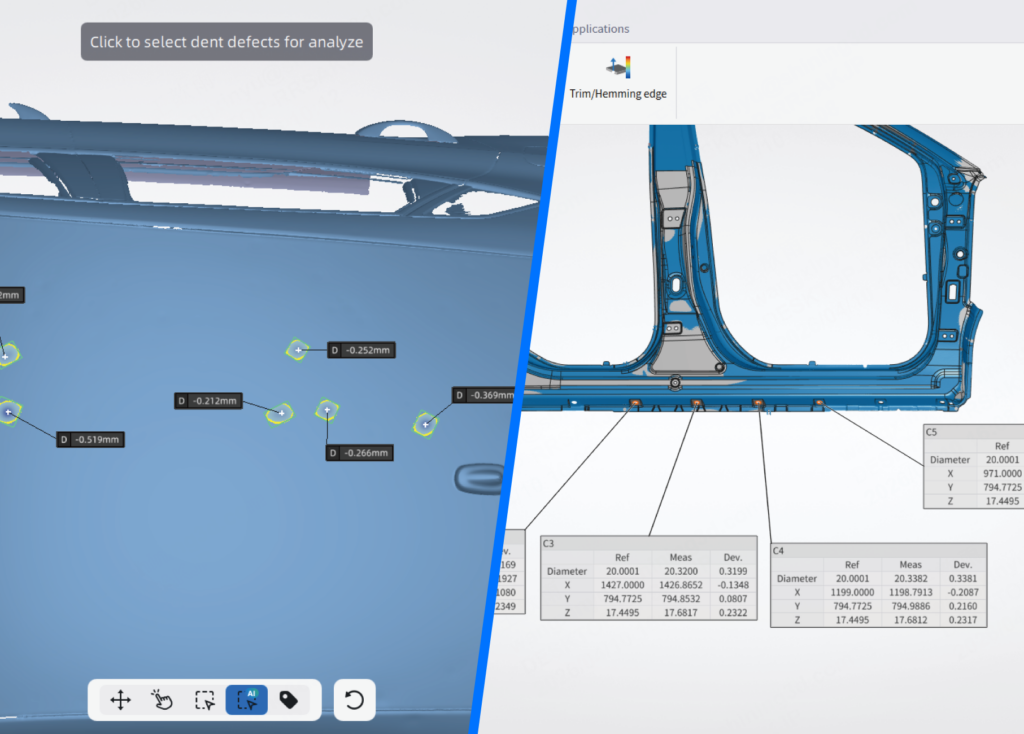Select the hand click-select tool icon
The image size is (1024, 734).
tap(162, 700)
